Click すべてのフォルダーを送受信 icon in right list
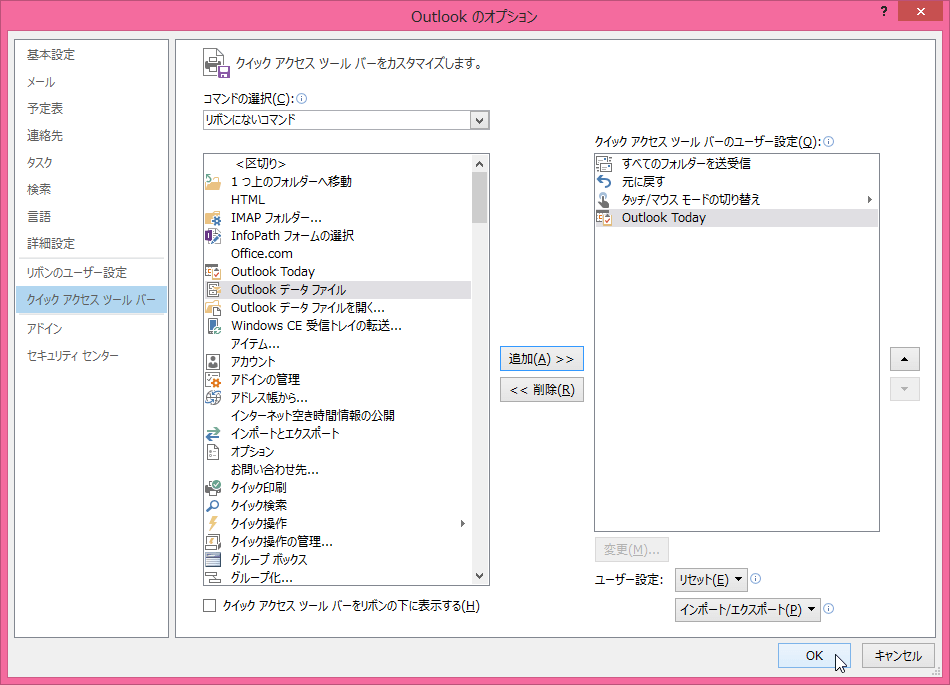 (604, 164)
